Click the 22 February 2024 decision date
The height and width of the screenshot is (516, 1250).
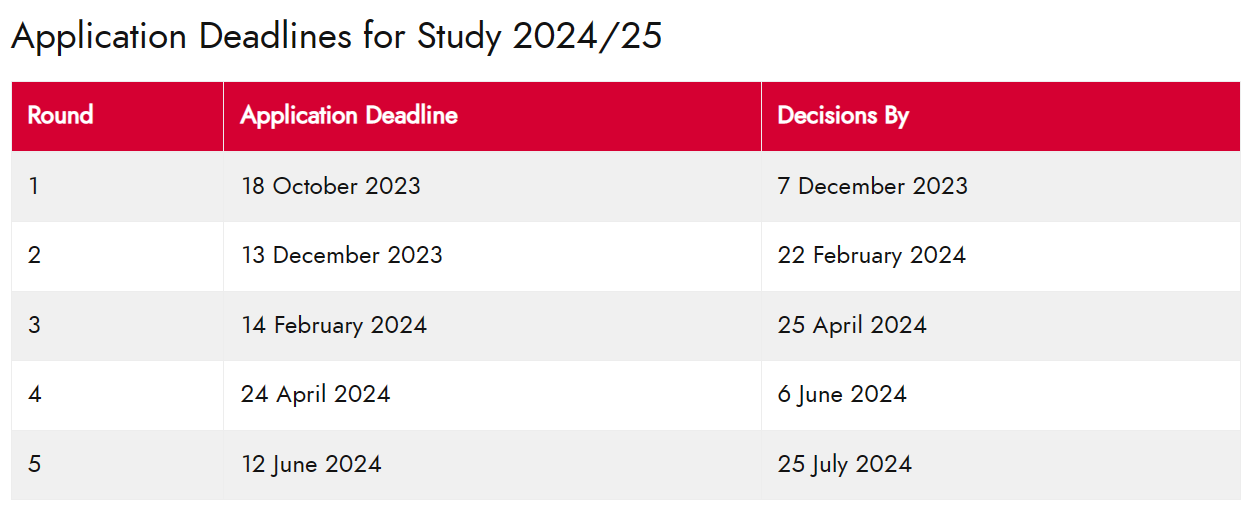pyautogui.click(x=871, y=255)
